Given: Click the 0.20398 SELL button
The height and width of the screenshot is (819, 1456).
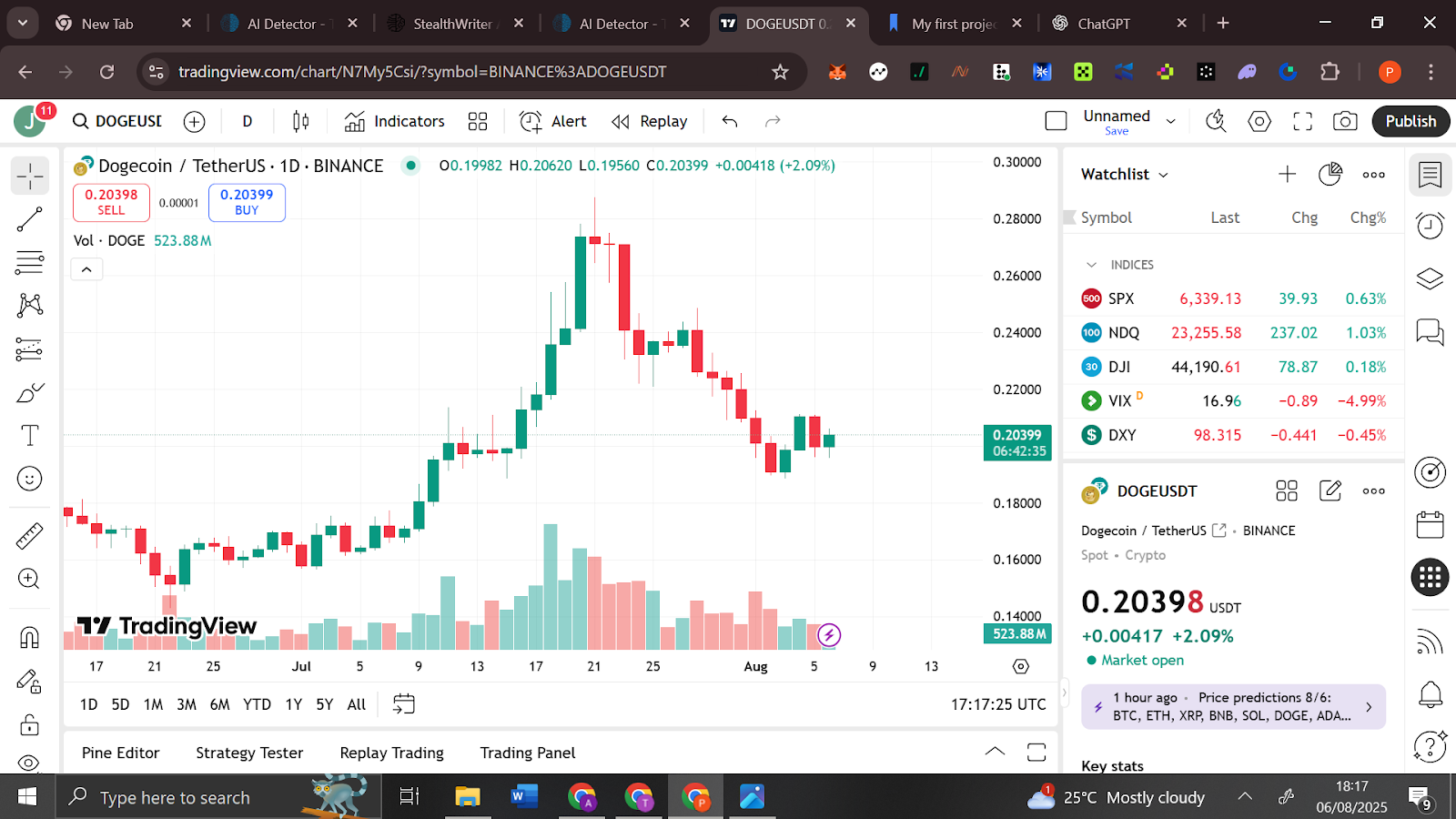Looking at the screenshot, I should click(111, 202).
